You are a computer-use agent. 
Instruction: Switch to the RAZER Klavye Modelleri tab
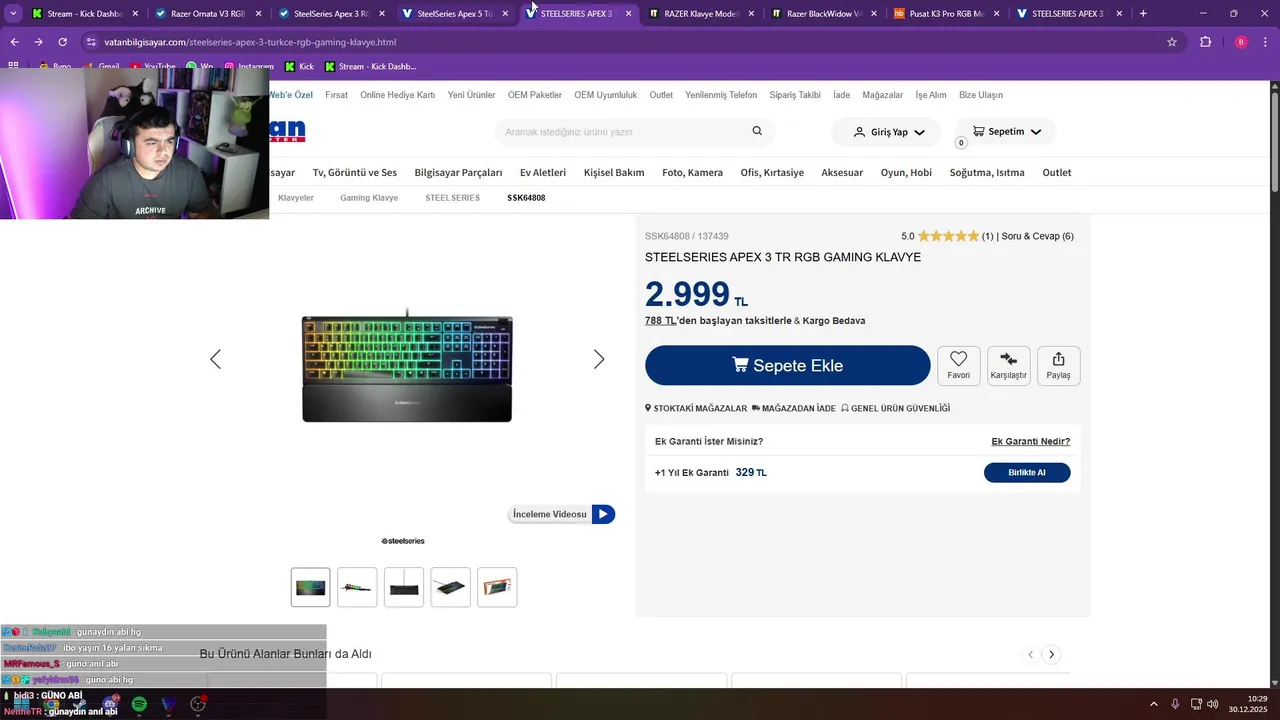coord(694,14)
